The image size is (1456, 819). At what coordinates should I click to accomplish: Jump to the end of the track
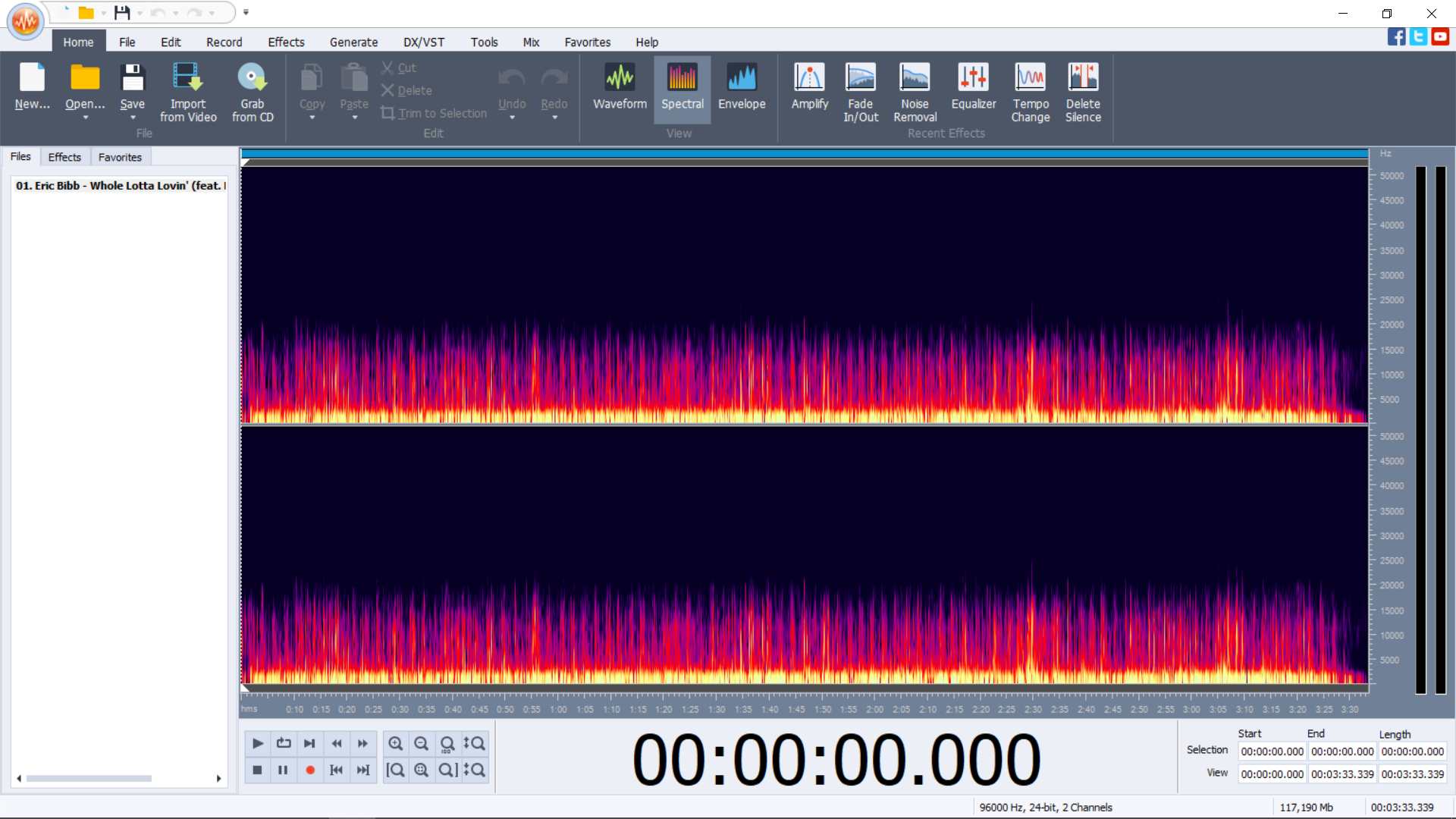[x=362, y=770]
